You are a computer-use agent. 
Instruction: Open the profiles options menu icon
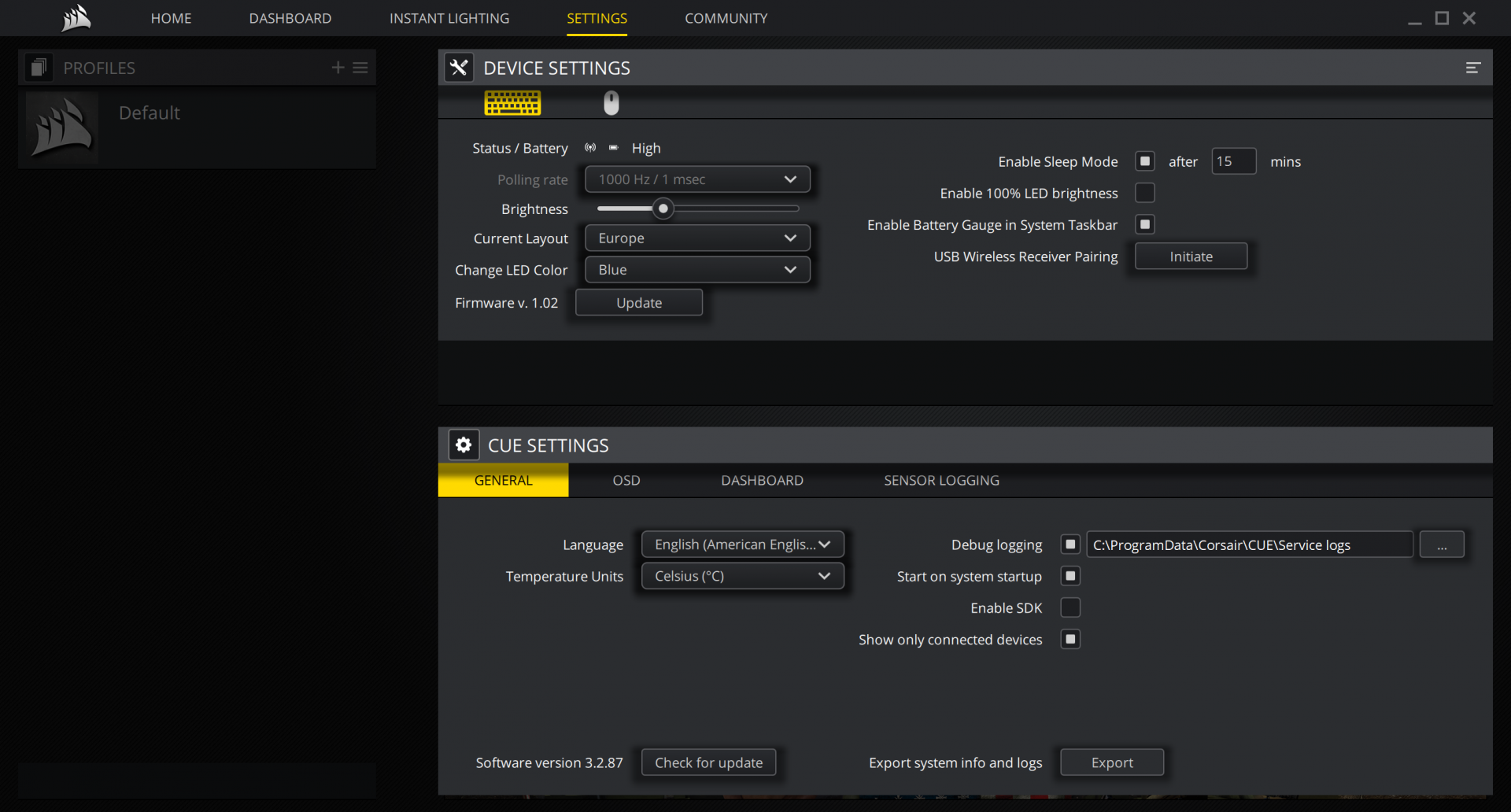point(360,68)
